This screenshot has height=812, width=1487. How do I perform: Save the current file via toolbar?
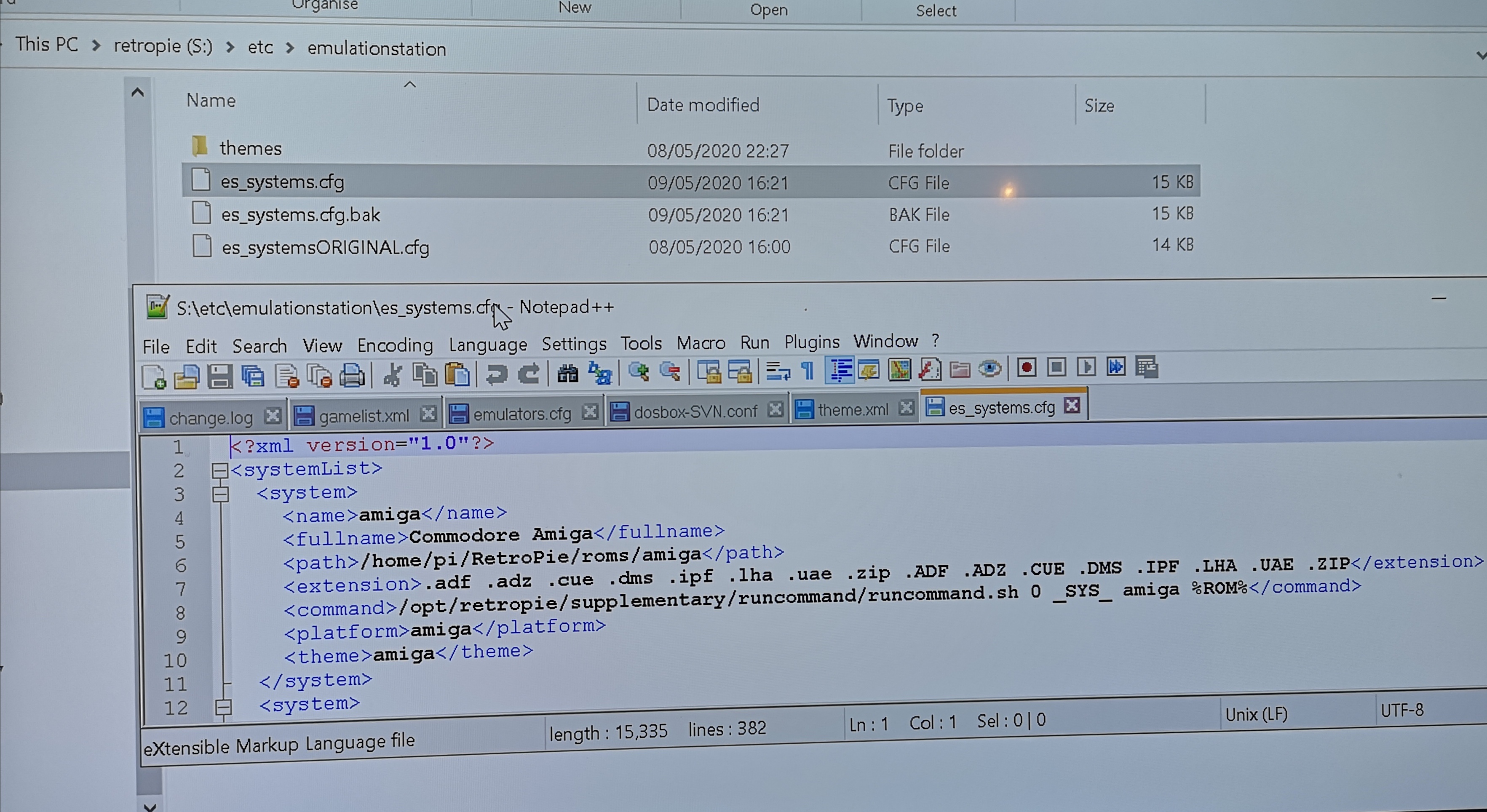point(219,376)
